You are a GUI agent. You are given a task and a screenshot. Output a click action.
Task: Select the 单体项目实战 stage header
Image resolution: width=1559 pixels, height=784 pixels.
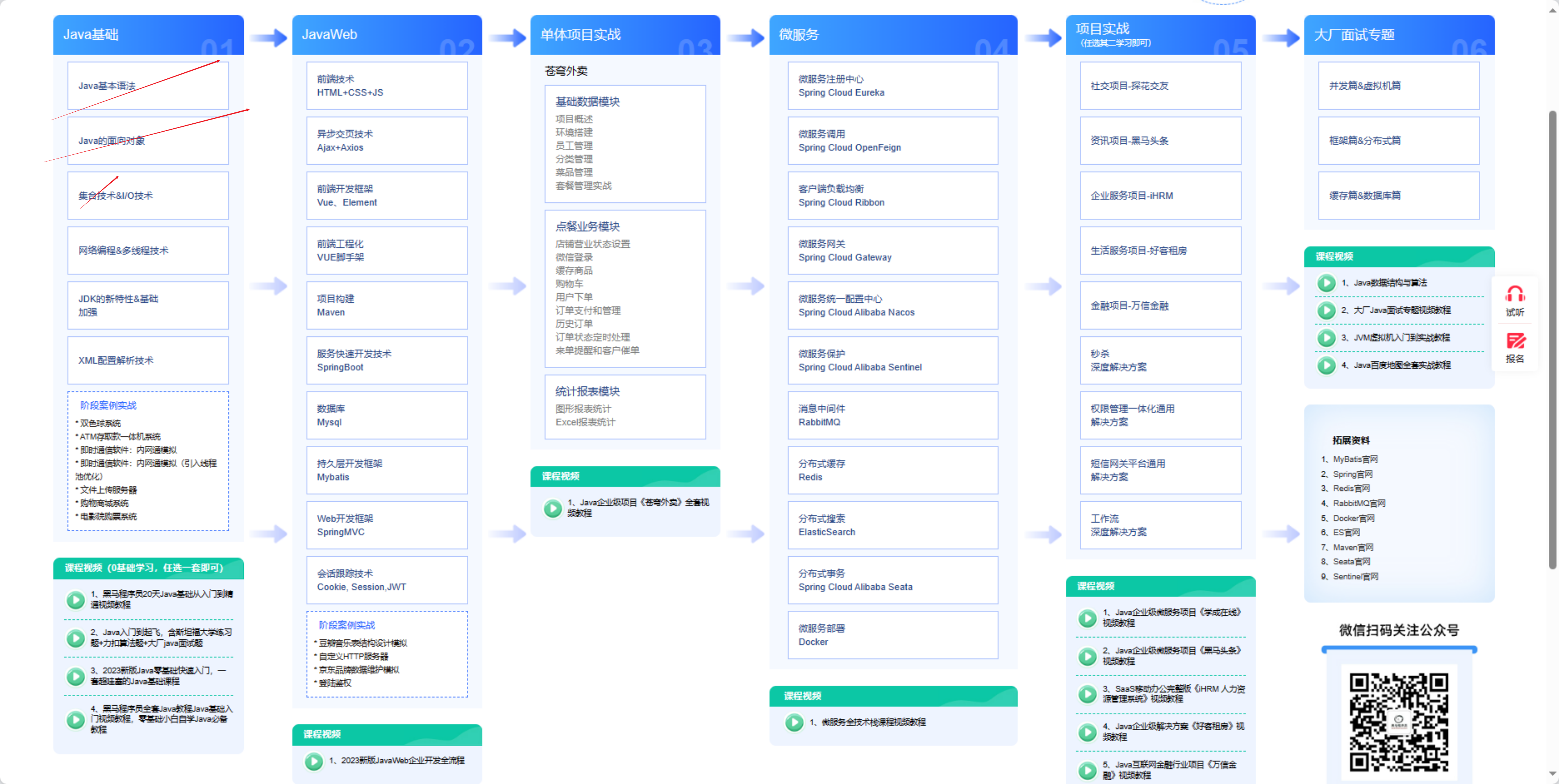pos(625,35)
